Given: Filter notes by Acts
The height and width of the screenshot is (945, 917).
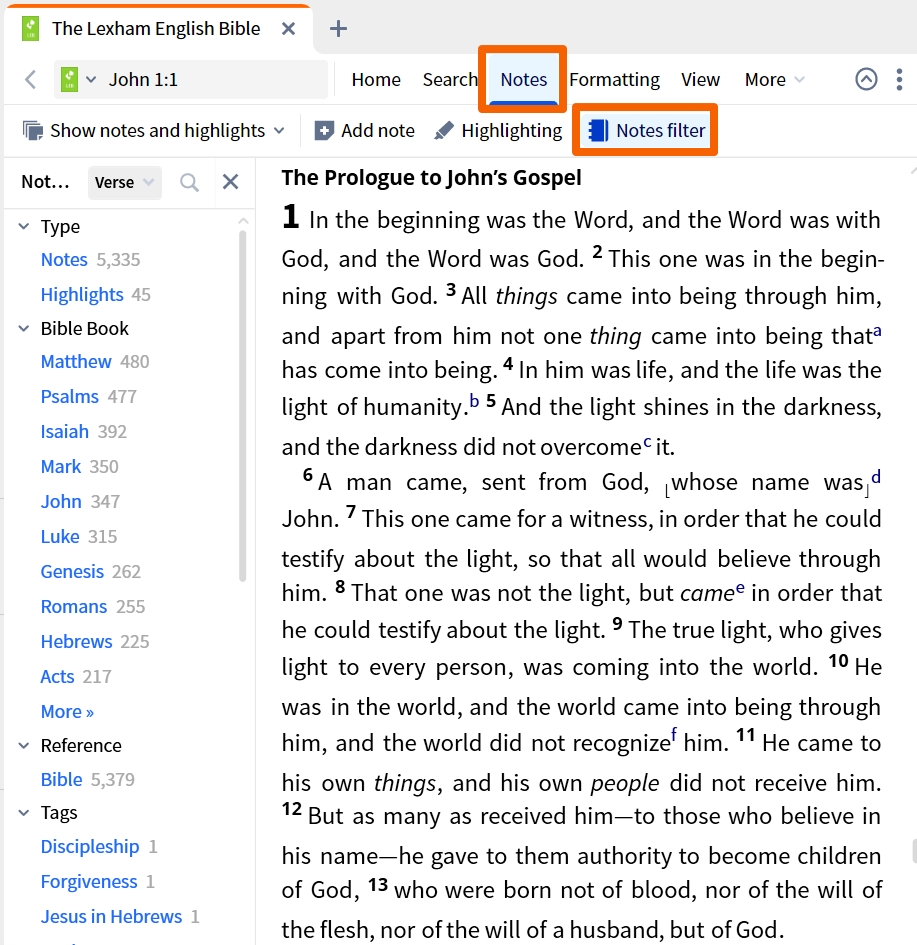Looking at the screenshot, I should coord(76,676).
